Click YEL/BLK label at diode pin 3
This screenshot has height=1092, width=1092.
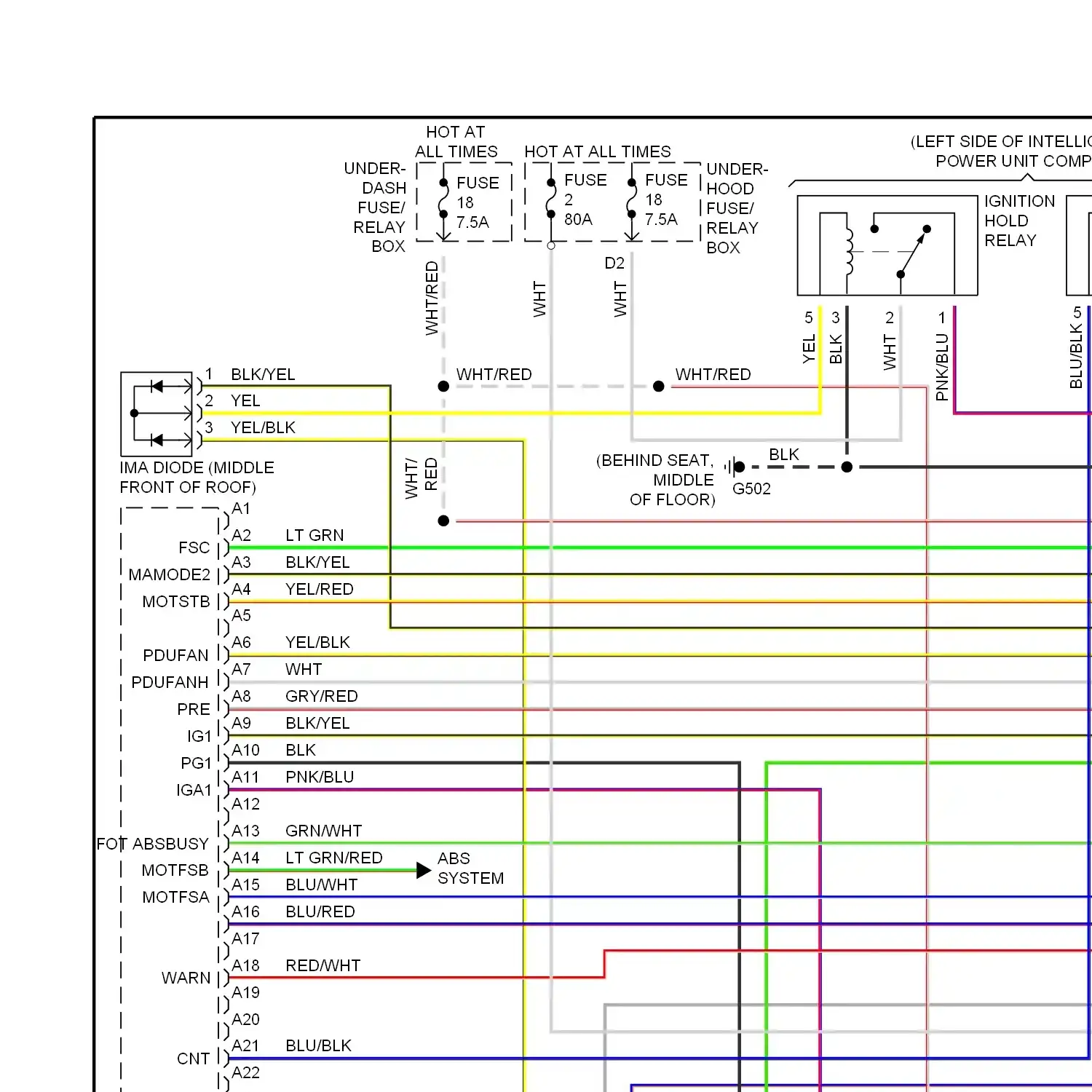coord(263,427)
